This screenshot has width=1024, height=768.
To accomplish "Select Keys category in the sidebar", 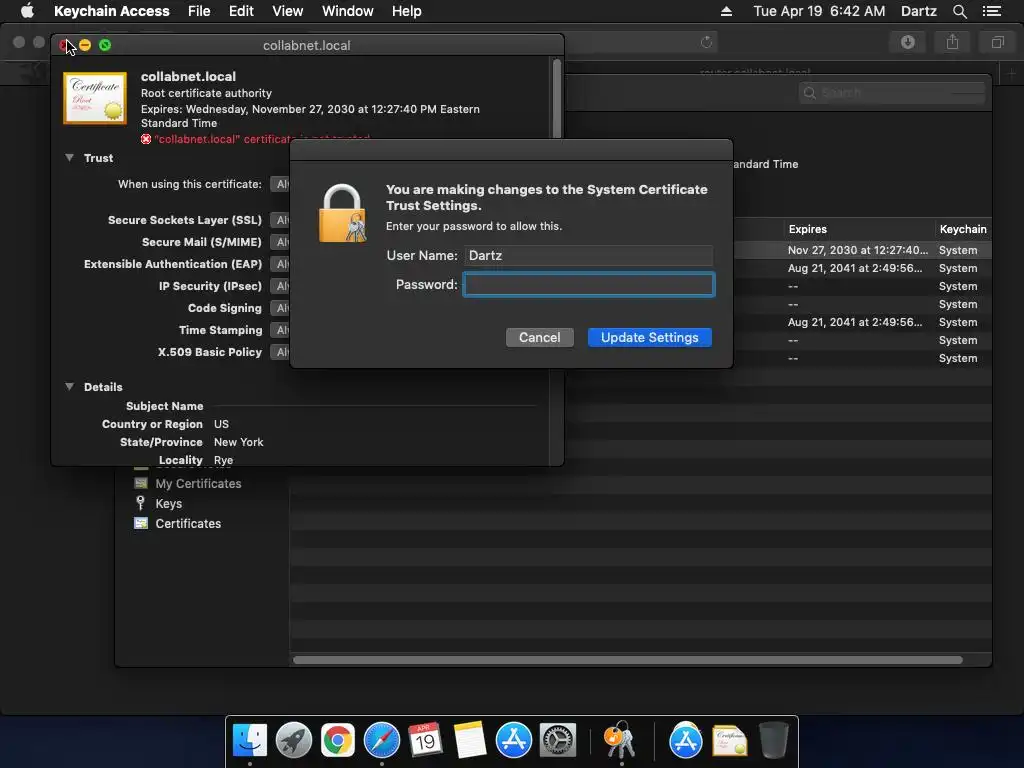I will tap(168, 504).
